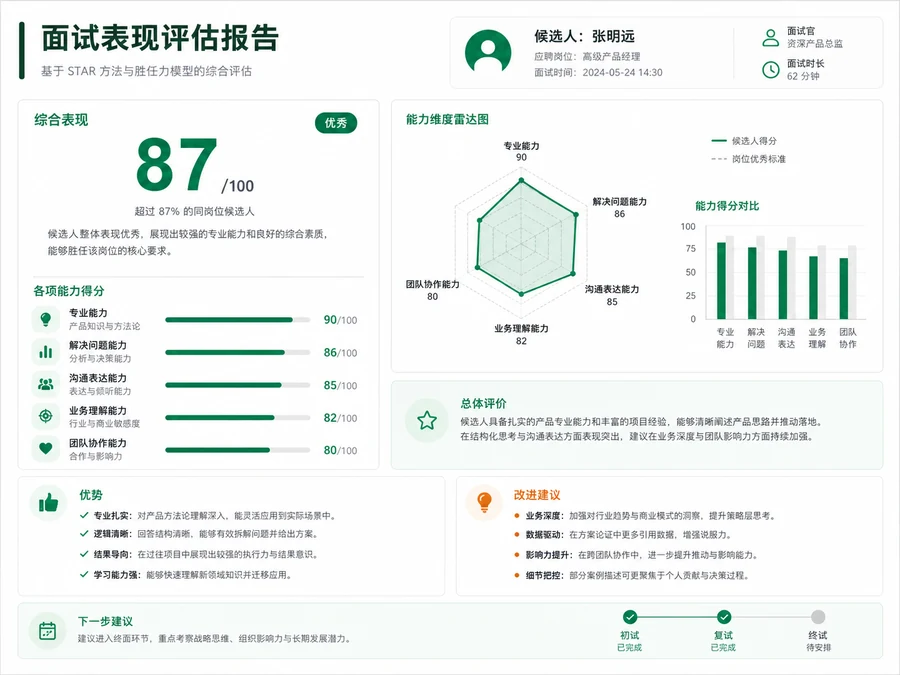Click the people icon beside 沟通表达能力
The image size is (900, 675).
[46, 384]
